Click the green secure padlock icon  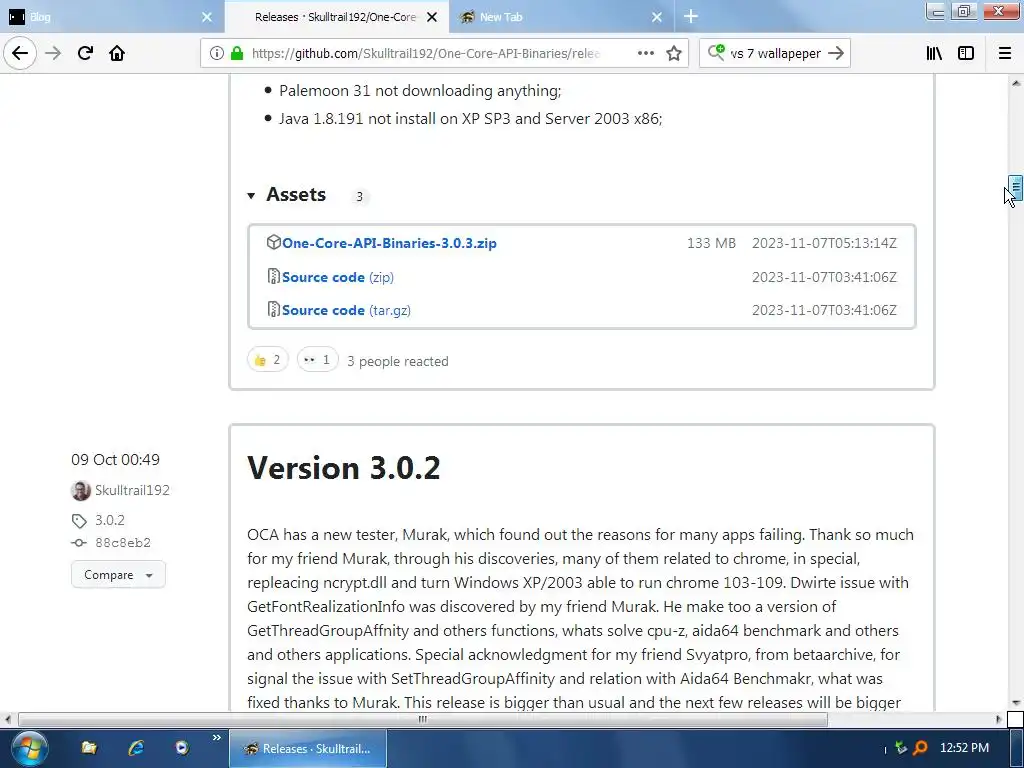[237, 54]
